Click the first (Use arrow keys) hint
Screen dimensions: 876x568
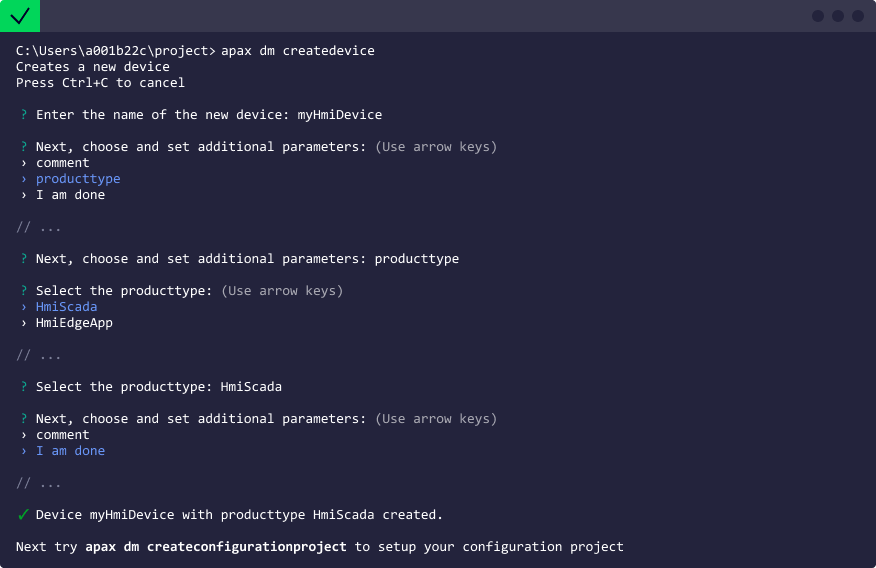(436, 147)
